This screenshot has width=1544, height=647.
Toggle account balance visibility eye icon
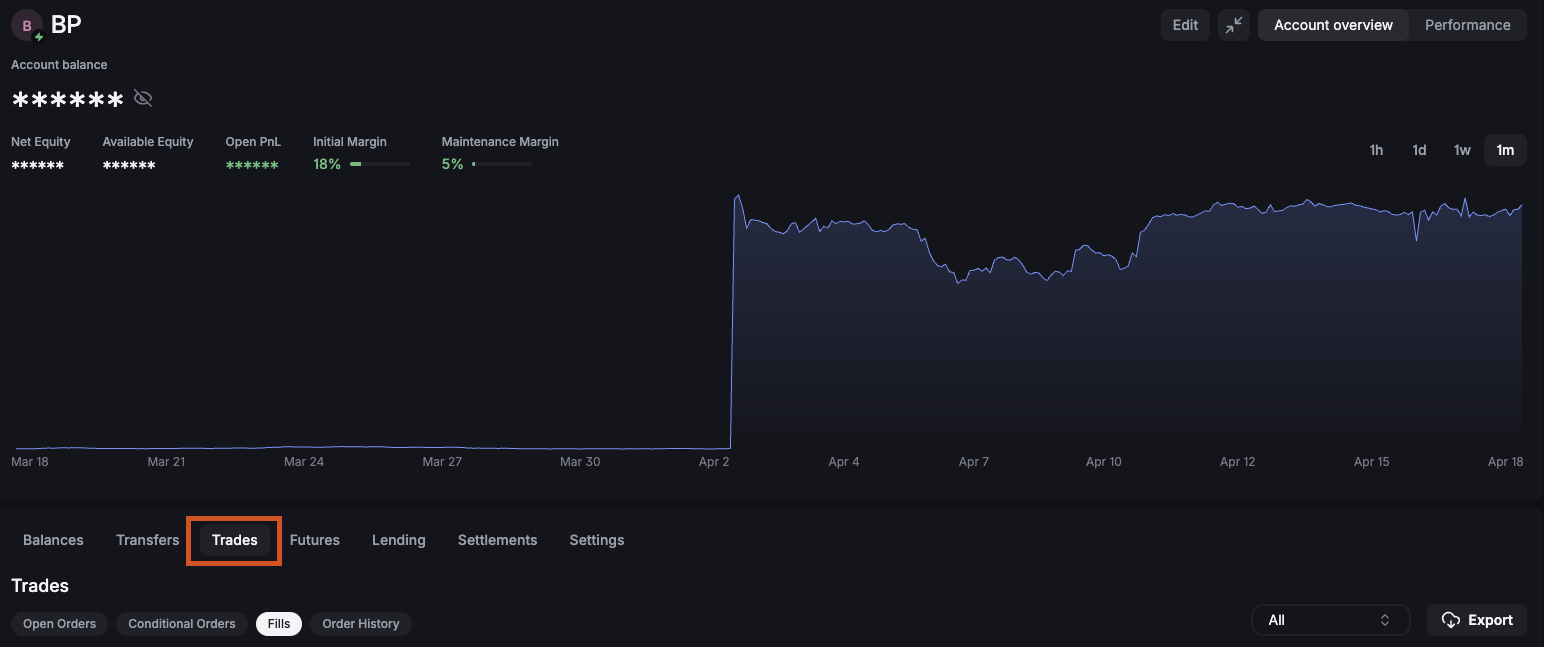click(143, 98)
